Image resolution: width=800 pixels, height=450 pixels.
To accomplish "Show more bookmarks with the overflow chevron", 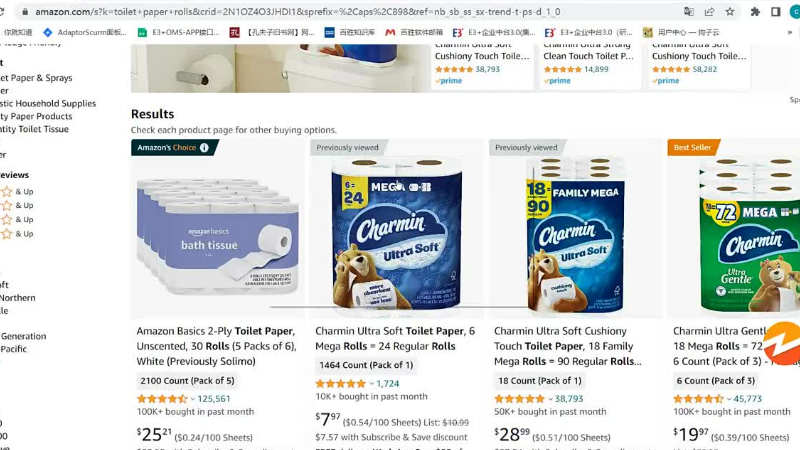I will pyautogui.click(x=790, y=32).
